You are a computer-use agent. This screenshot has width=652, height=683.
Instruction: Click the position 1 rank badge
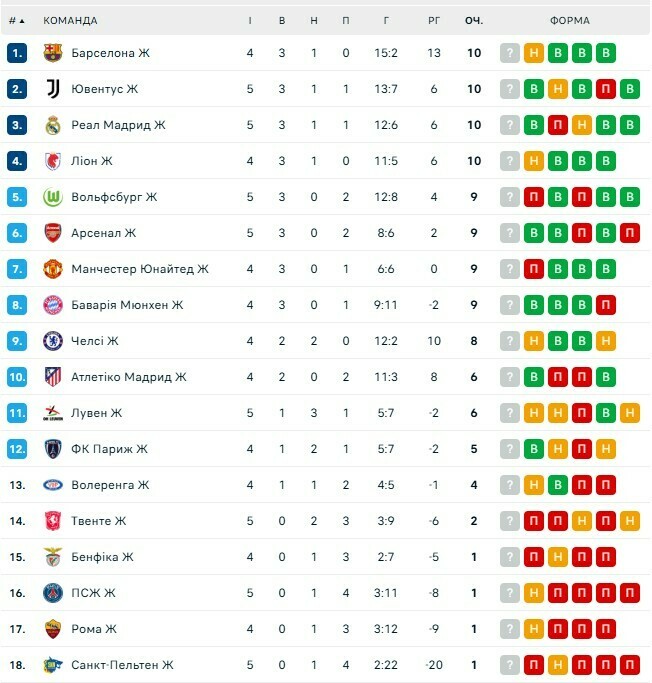17,53
